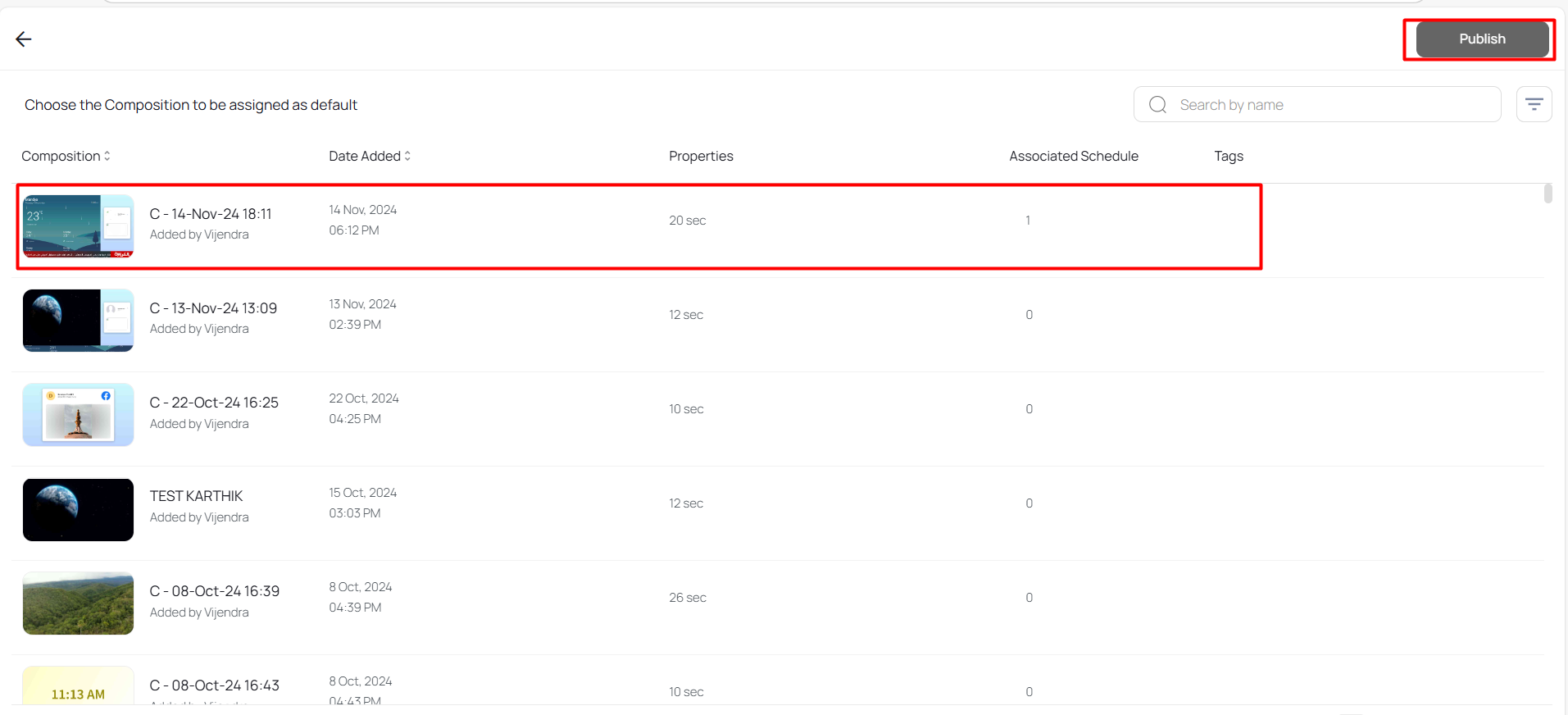Screen dimensions: 1568x715
Task: Click the Properties column header
Action: [x=701, y=156]
